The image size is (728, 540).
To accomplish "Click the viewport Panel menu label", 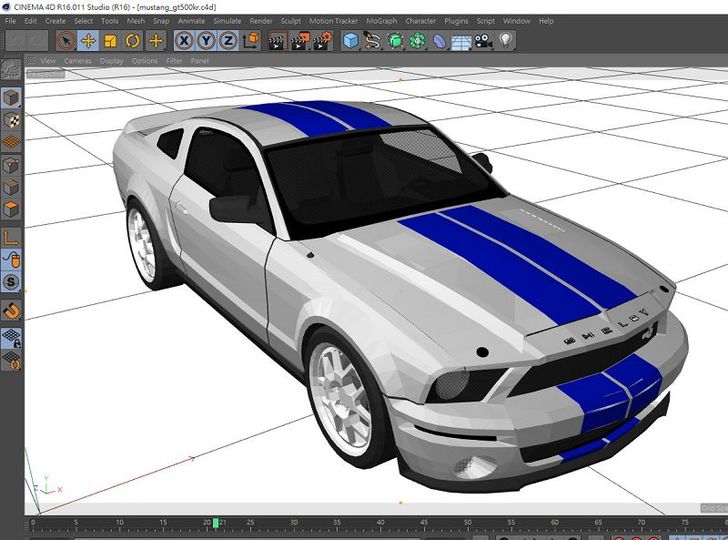I will point(200,61).
